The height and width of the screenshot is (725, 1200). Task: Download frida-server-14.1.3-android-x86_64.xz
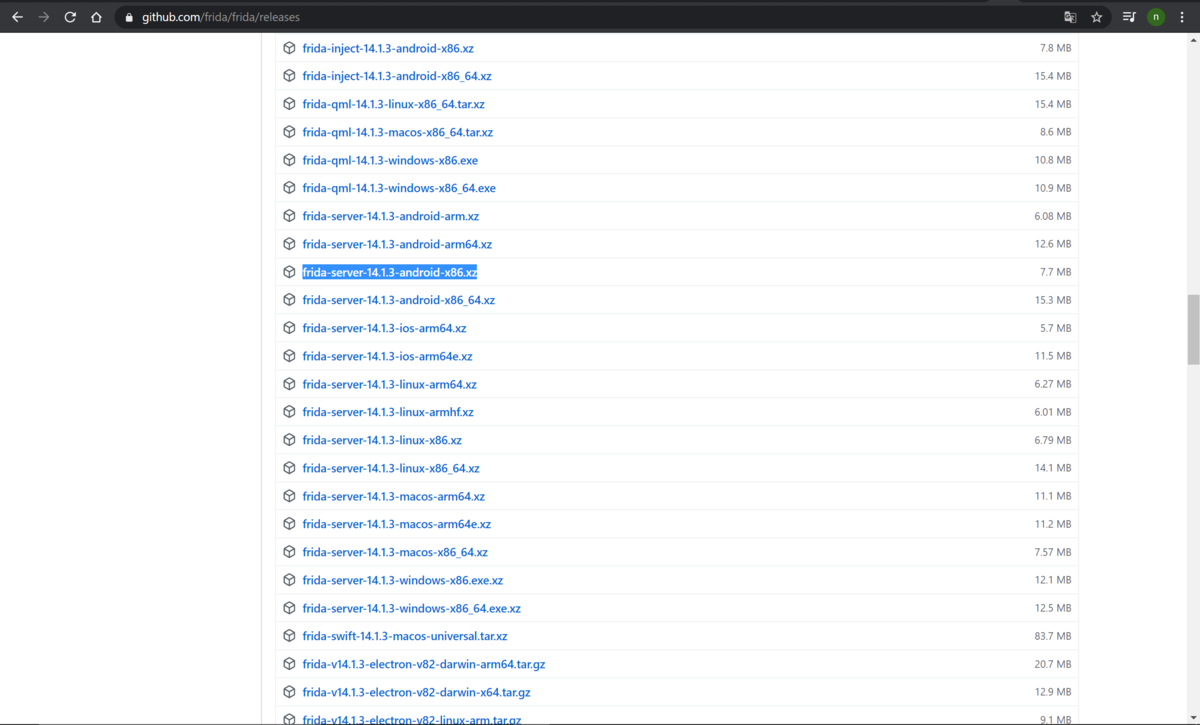[399, 300]
